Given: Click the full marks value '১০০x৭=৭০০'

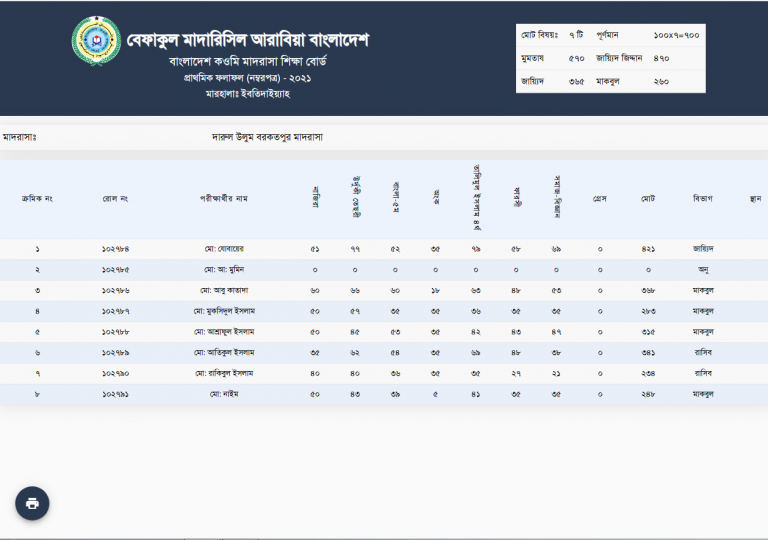Looking at the screenshot, I should (676, 35).
